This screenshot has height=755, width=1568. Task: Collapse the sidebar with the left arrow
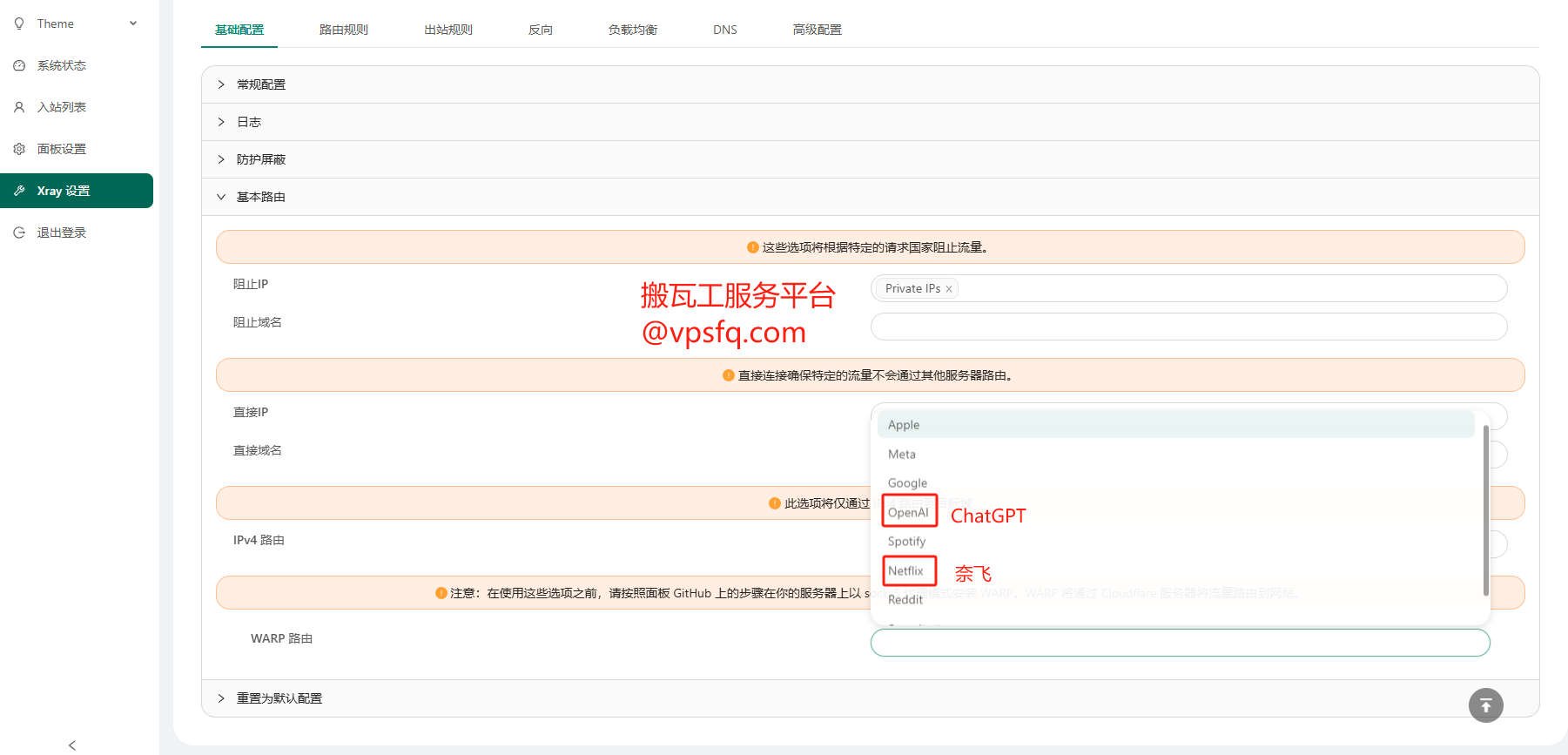click(x=72, y=745)
